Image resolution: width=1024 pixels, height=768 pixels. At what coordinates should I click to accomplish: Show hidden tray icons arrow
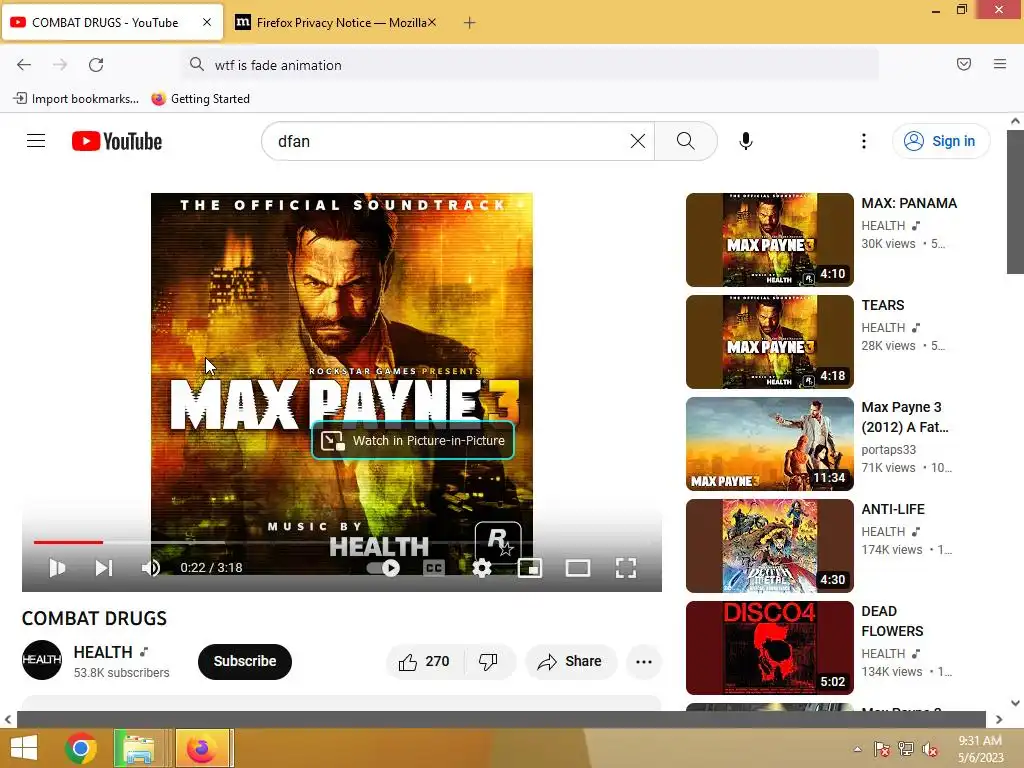(x=857, y=749)
